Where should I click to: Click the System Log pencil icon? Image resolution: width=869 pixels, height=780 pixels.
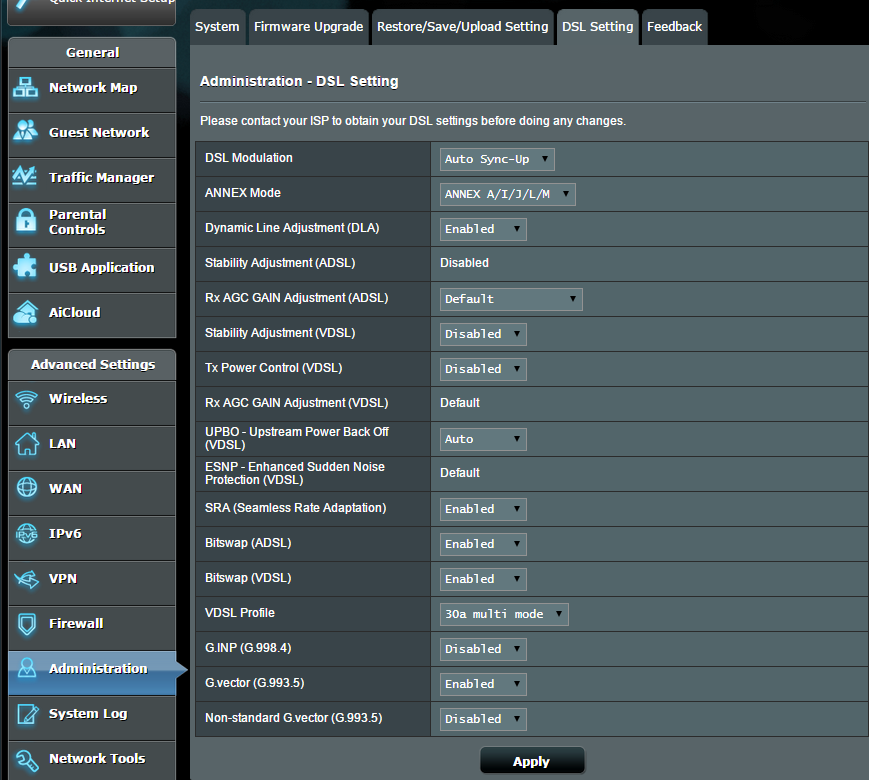point(27,713)
